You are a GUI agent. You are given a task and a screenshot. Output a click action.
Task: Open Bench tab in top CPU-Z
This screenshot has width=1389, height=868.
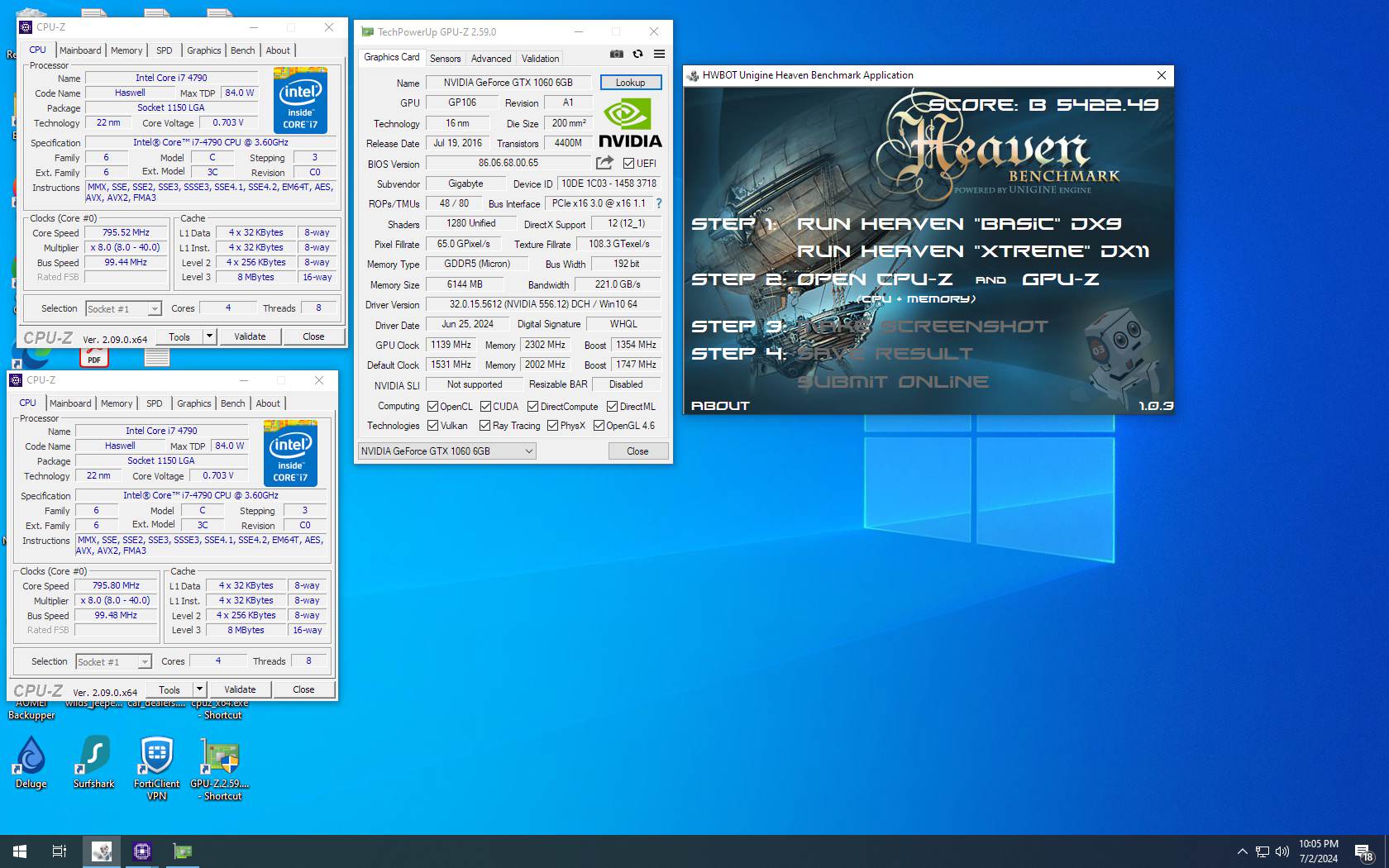click(x=242, y=50)
